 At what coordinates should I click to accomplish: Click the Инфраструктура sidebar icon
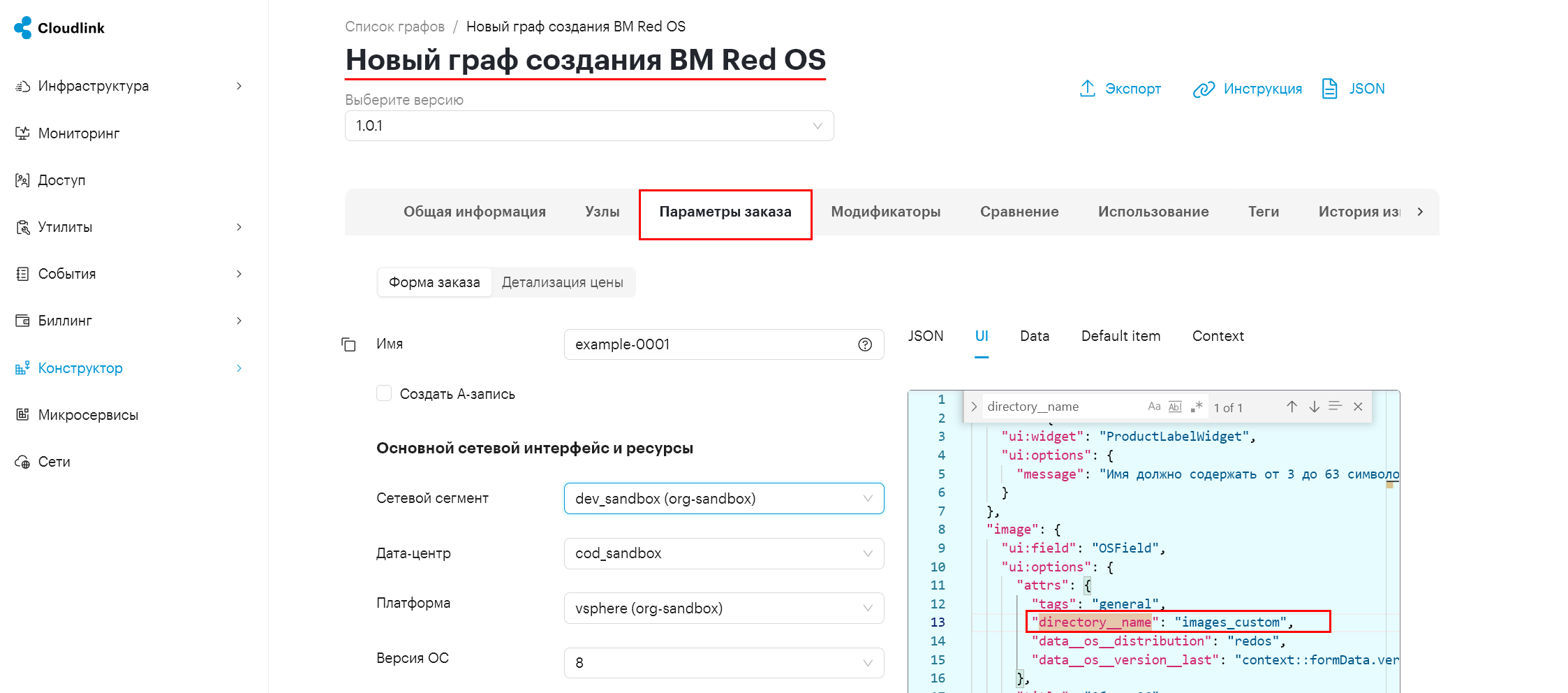coord(23,86)
